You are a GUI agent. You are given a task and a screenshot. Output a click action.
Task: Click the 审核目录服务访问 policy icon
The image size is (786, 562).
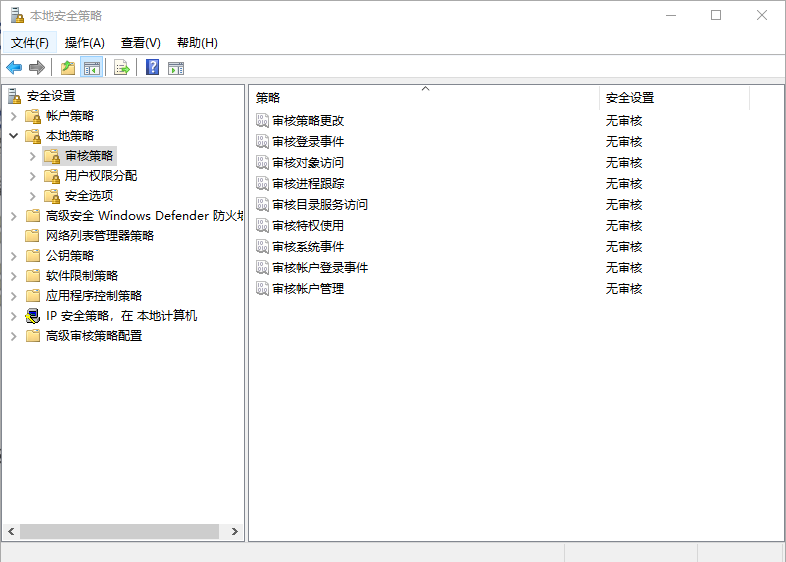[262, 205]
